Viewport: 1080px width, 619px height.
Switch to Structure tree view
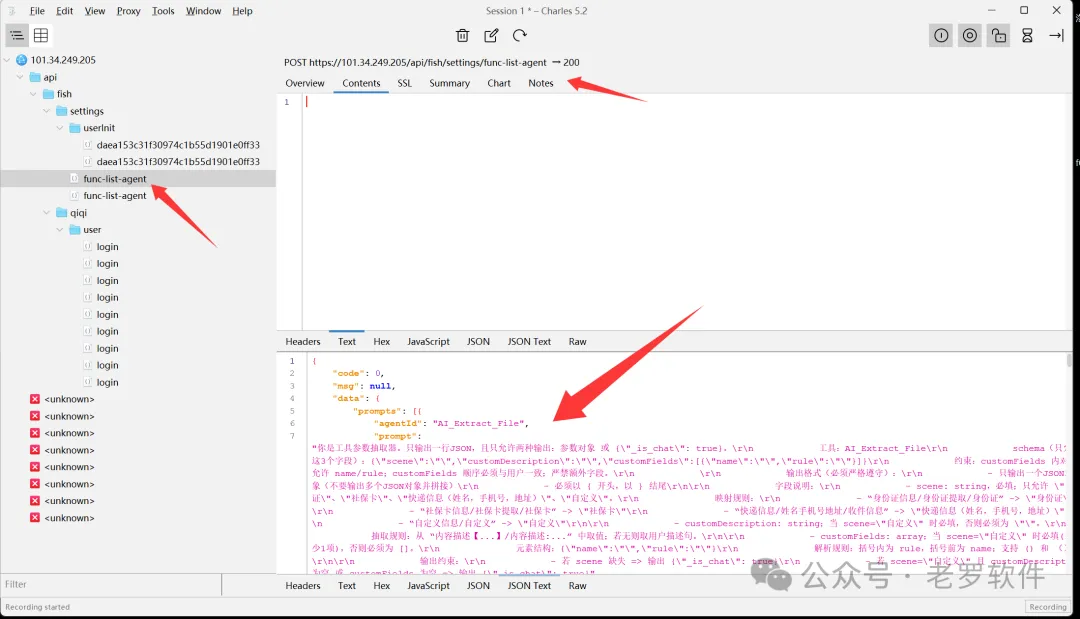17,35
